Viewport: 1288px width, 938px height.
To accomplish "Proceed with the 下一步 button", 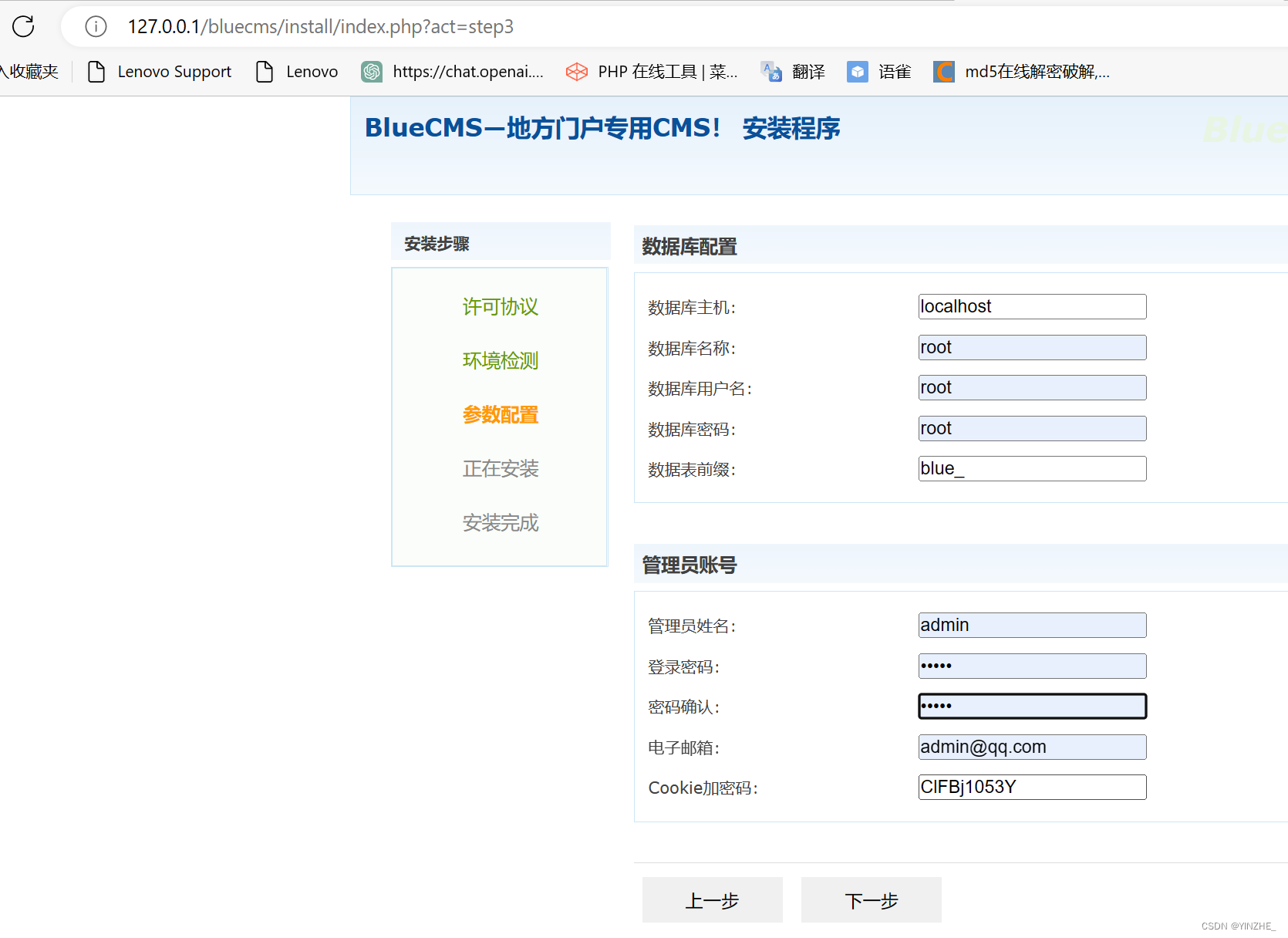I will [x=872, y=900].
